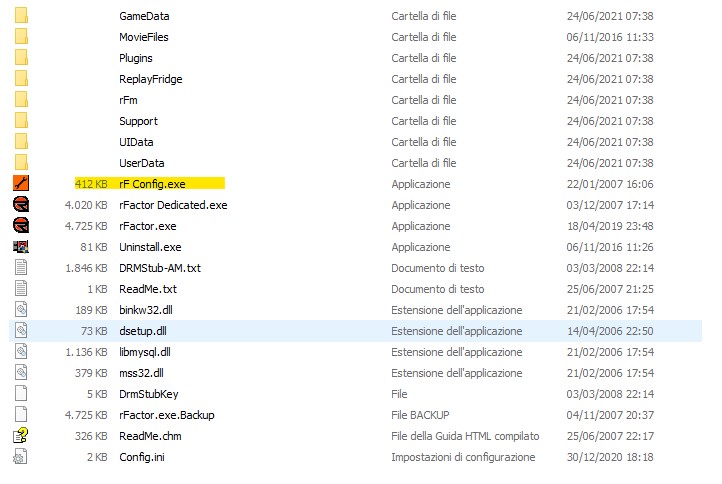The width and height of the screenshot is (722, 484).
Task: Select the mss32.dll file name
Action: (141, 373)
